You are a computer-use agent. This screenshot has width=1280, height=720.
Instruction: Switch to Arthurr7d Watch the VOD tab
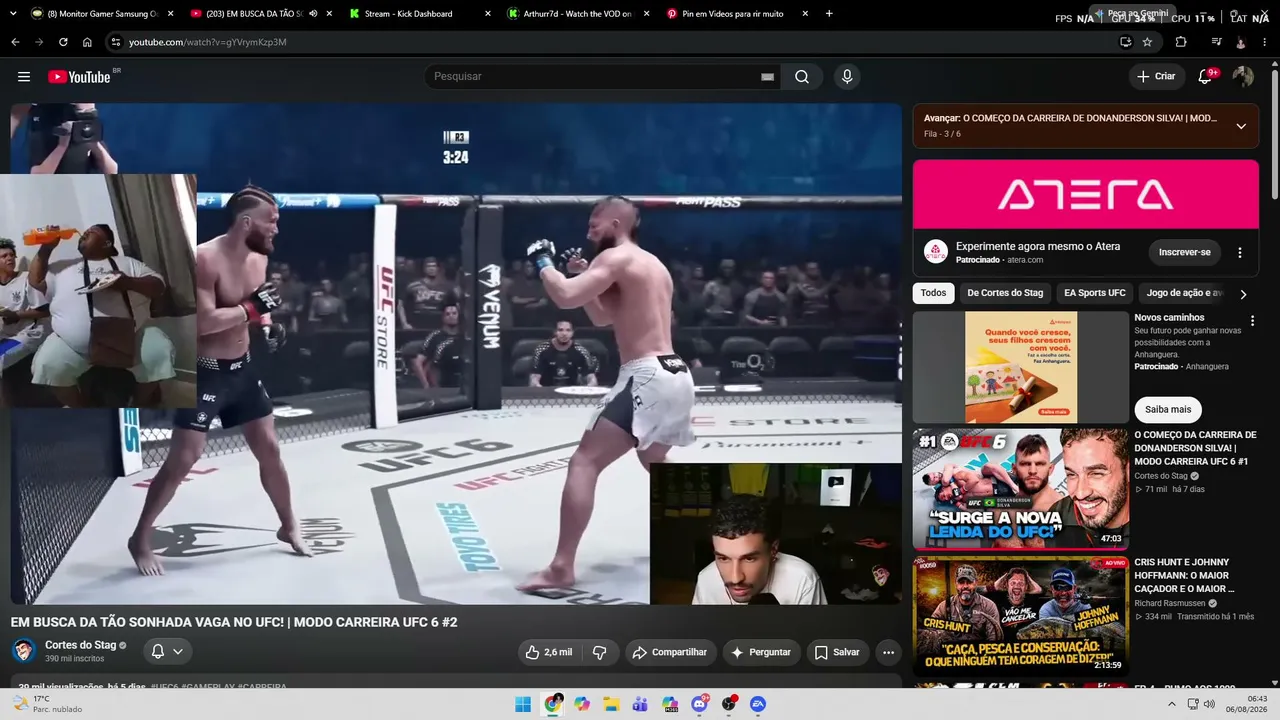pyautogui.click(x=579, y=14)
